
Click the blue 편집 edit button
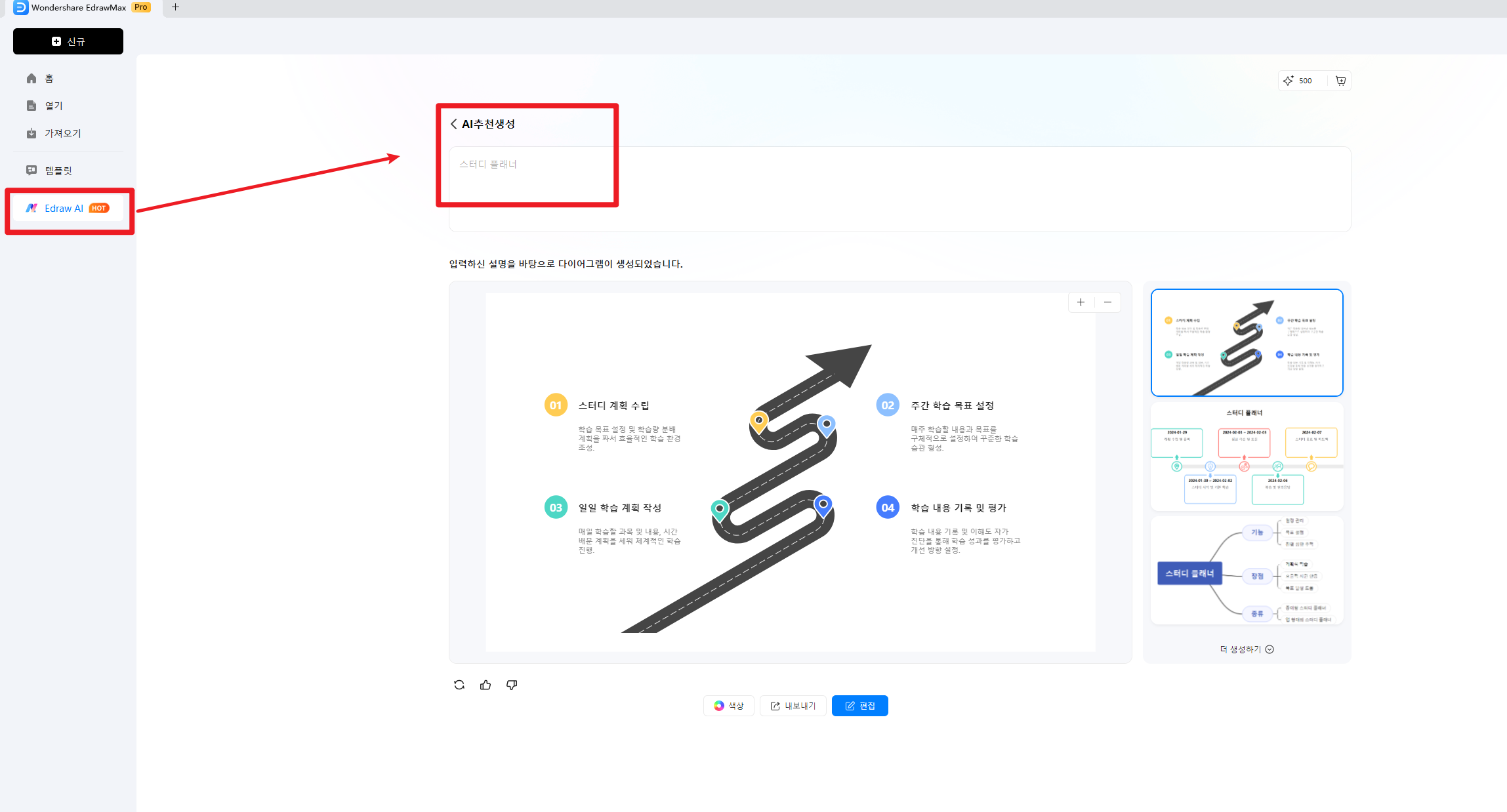[859, 706]
